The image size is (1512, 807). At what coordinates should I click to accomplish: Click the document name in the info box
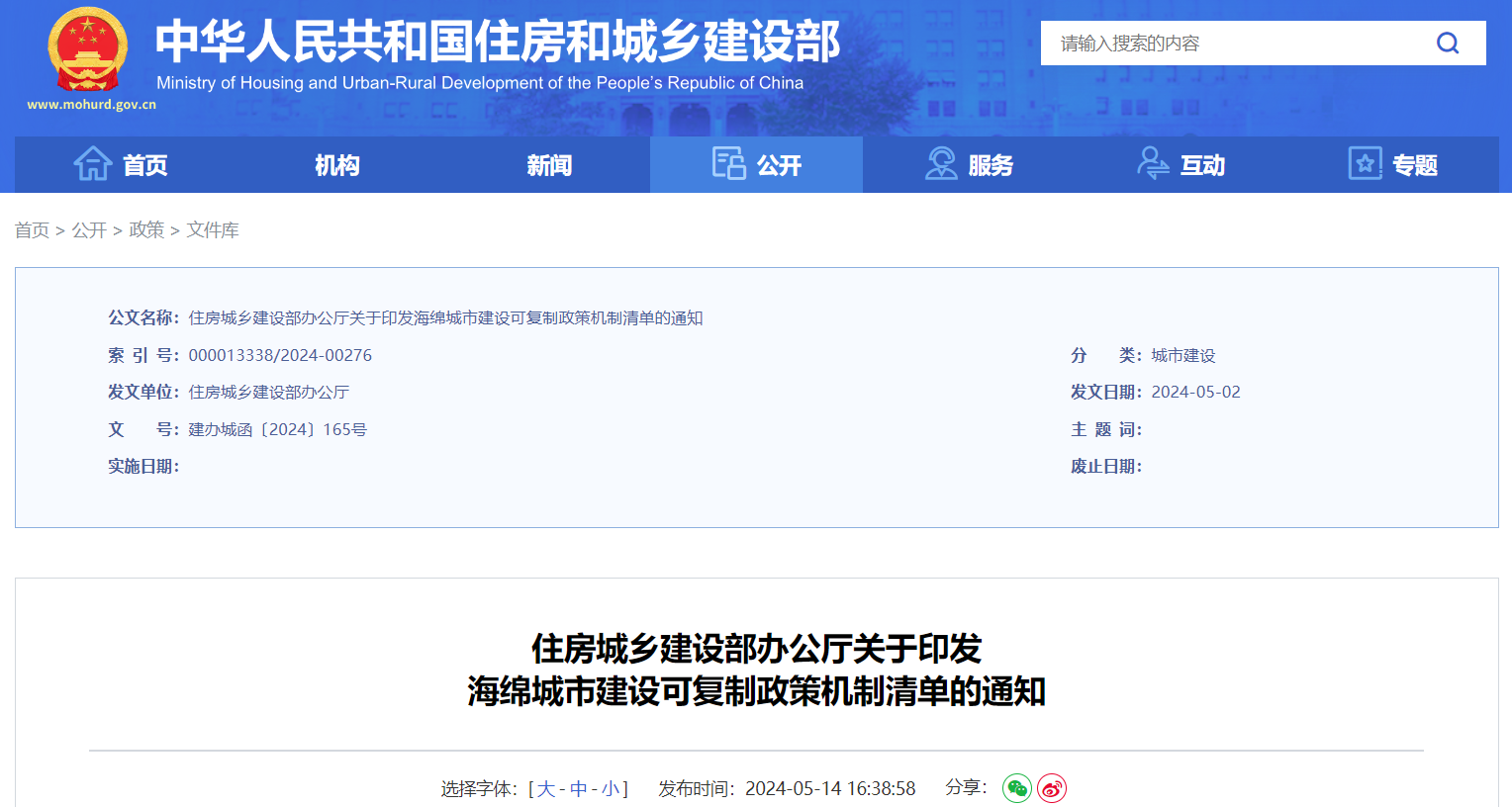click(x=445, y=318)
